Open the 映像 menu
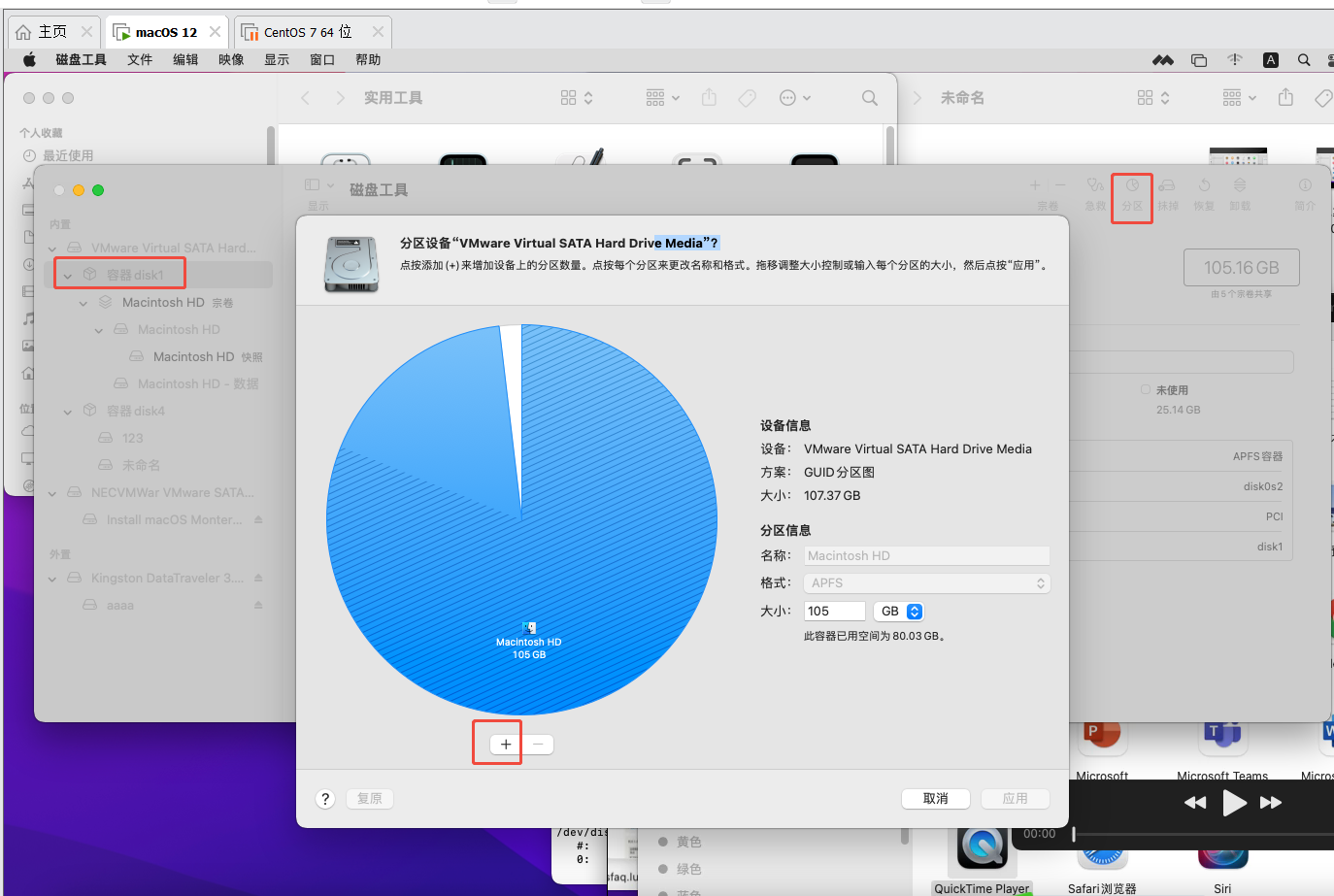 pos(231,59)
